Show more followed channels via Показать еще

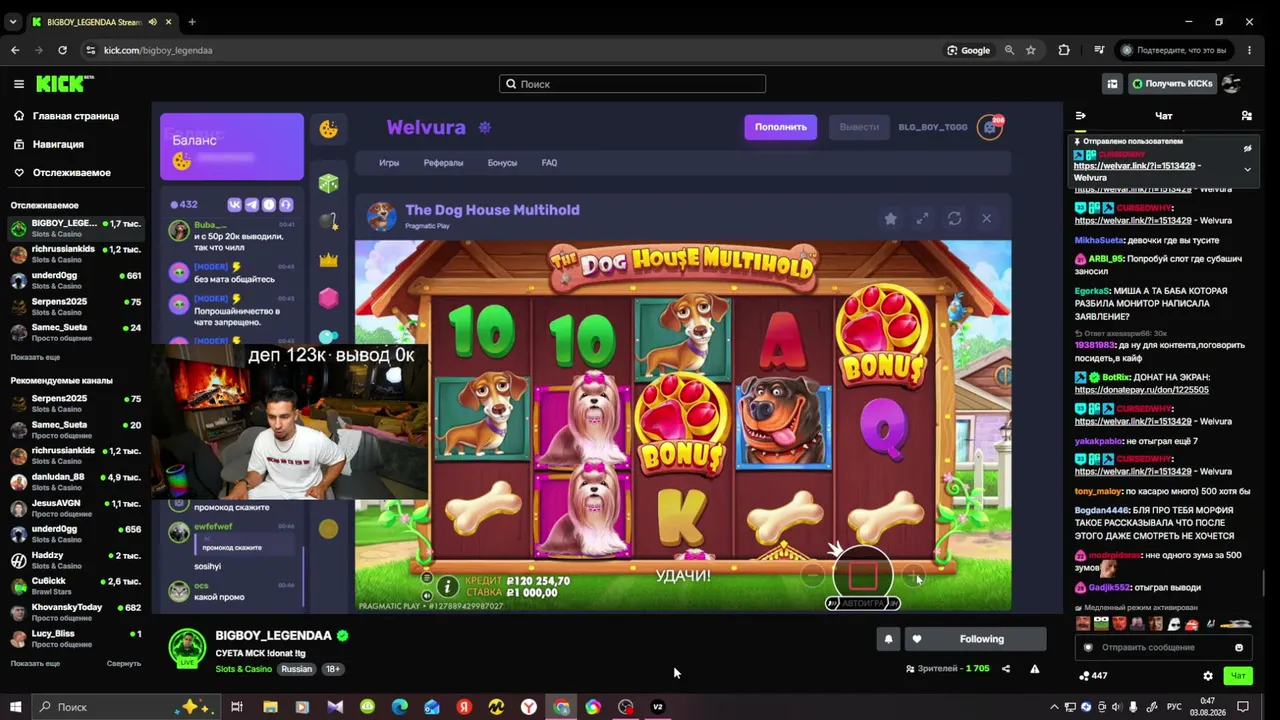[35, 357]
